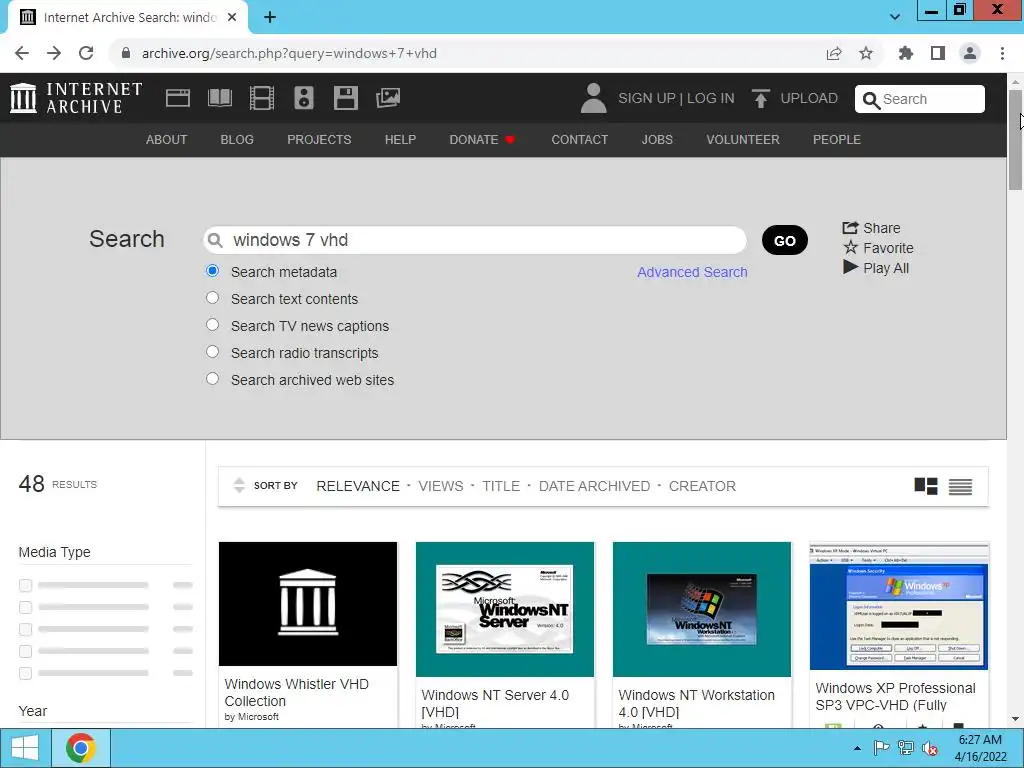This screenshot has width=1024, height=768.
Task: Click LOG IN link
Action: pos(711,98)
